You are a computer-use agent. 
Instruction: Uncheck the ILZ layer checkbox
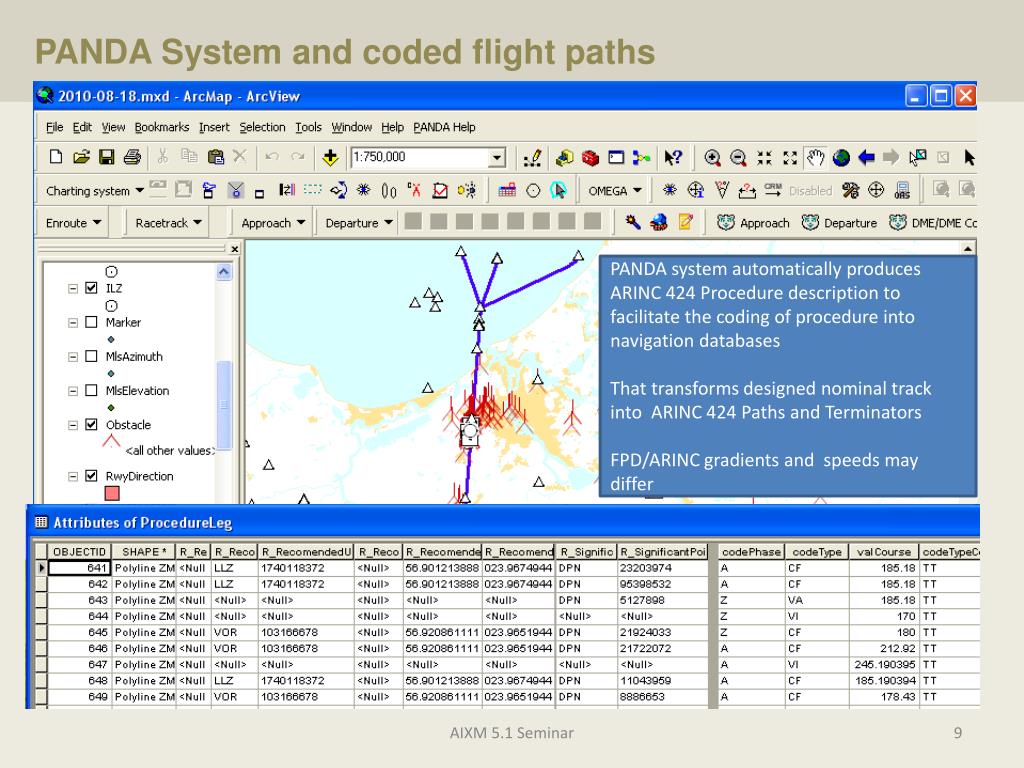point(91,288)
